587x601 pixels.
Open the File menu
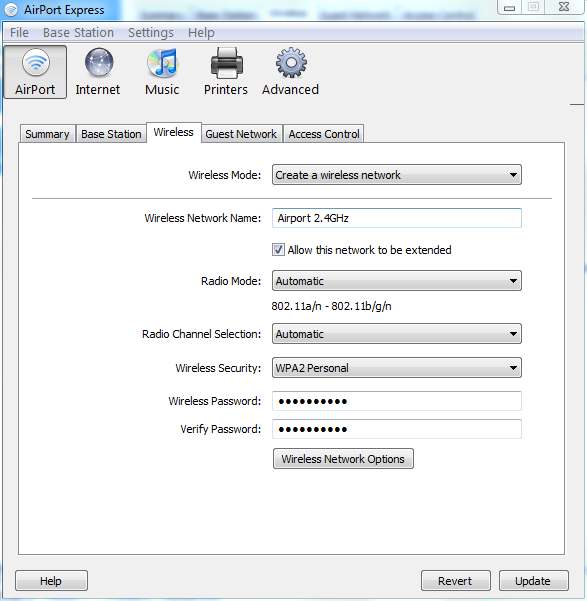(19, 33)
